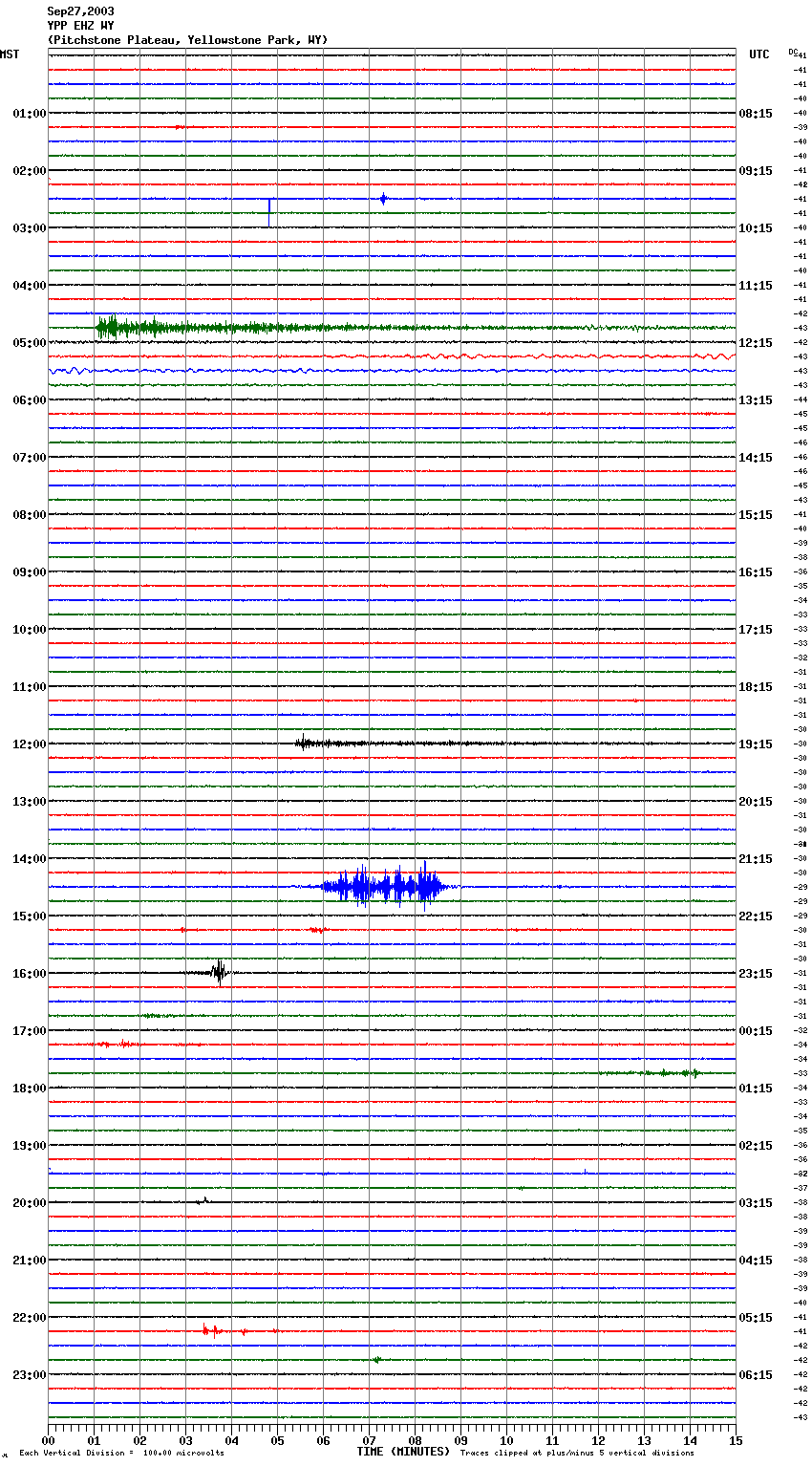Click the traces clipped footnote text
The image size is (812, 1466).
577,1454
